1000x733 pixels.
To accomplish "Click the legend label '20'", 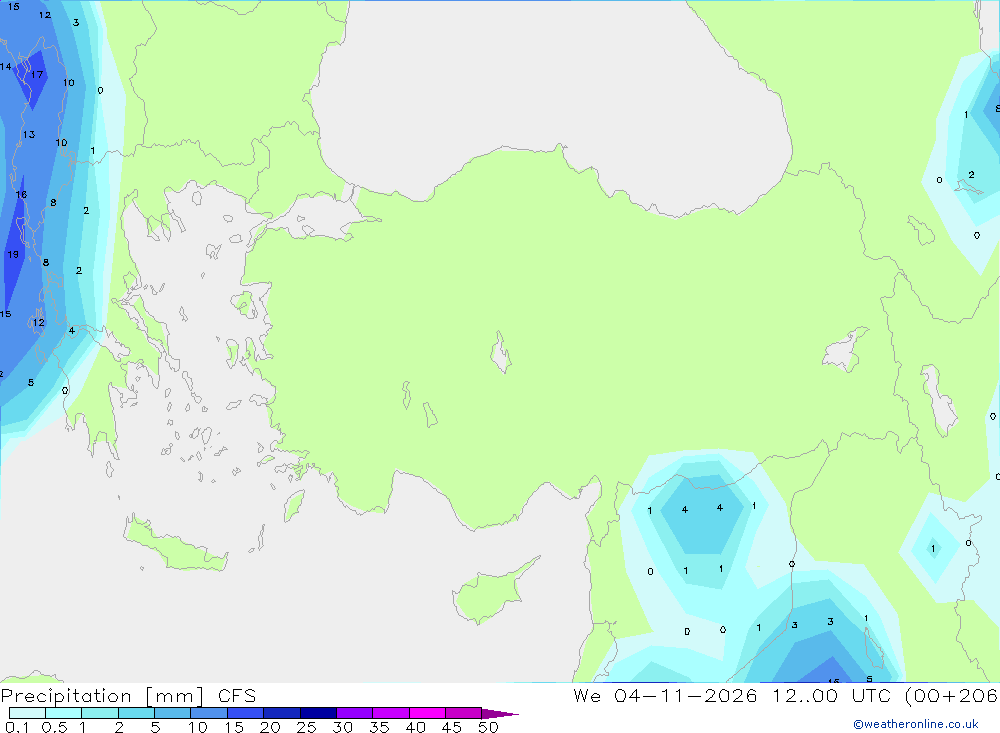I will tap(270, 727).
